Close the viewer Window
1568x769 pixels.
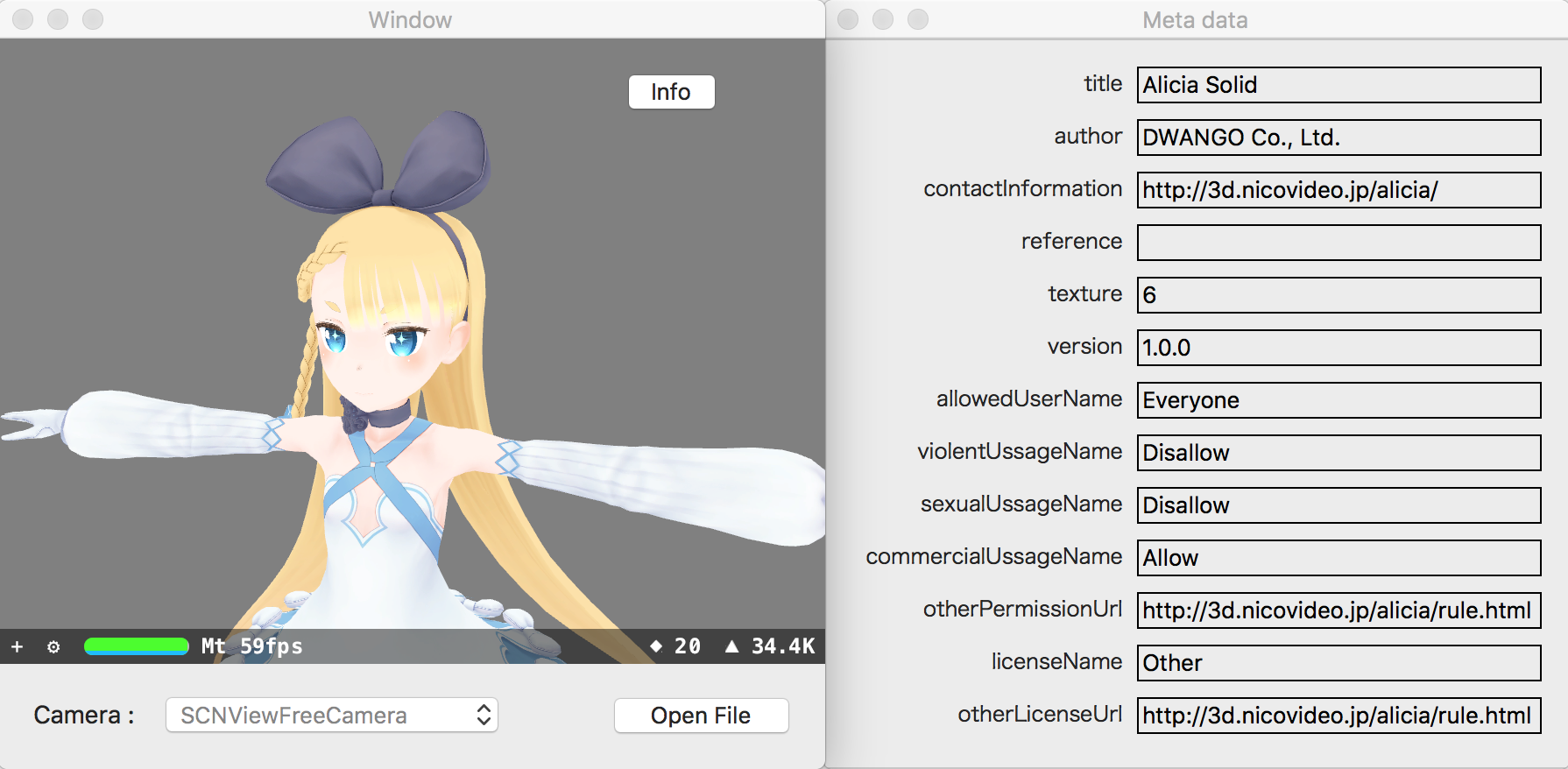pos(23,19)
